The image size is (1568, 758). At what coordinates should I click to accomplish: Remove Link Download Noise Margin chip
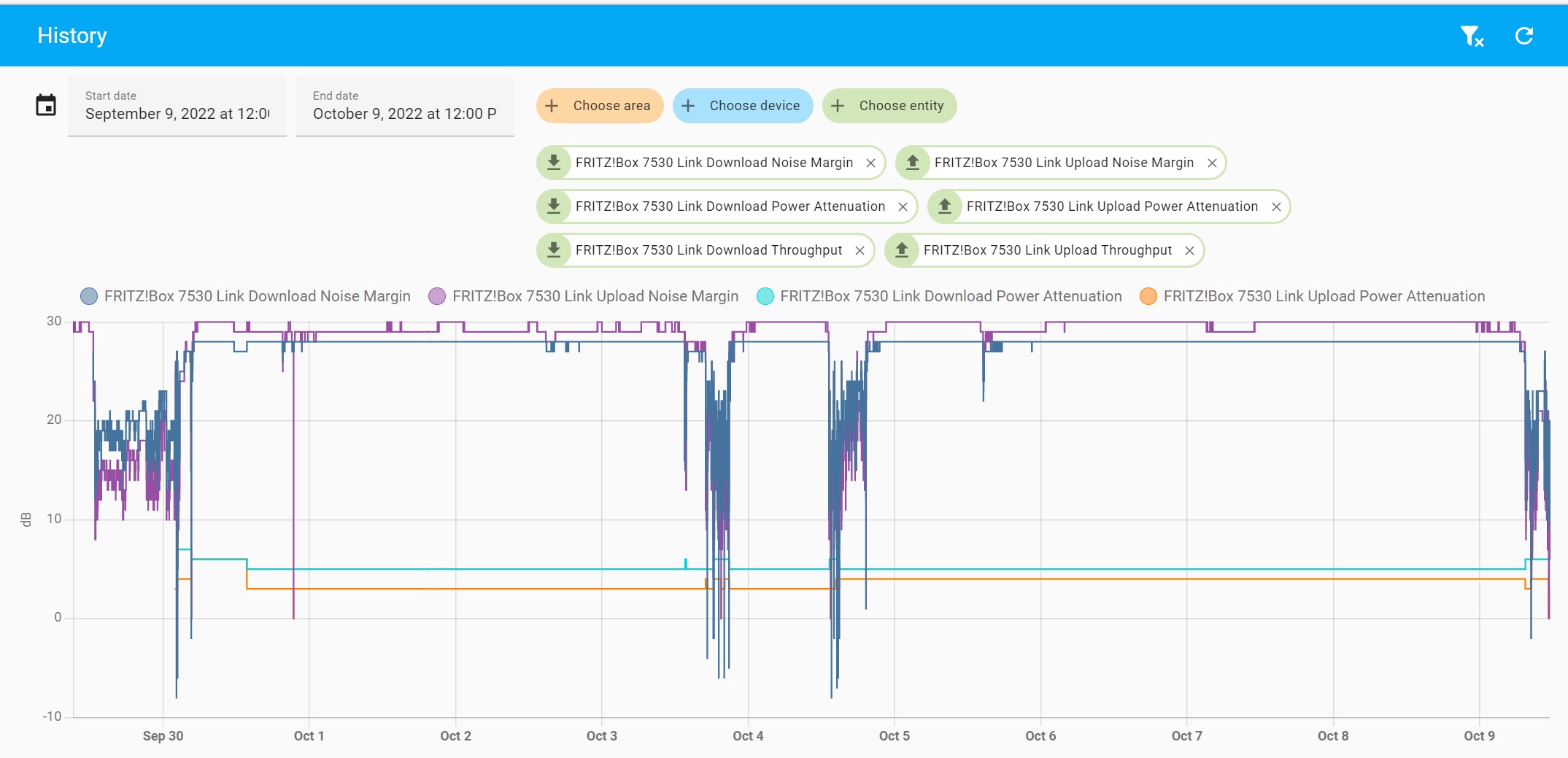tap(870, 163)
